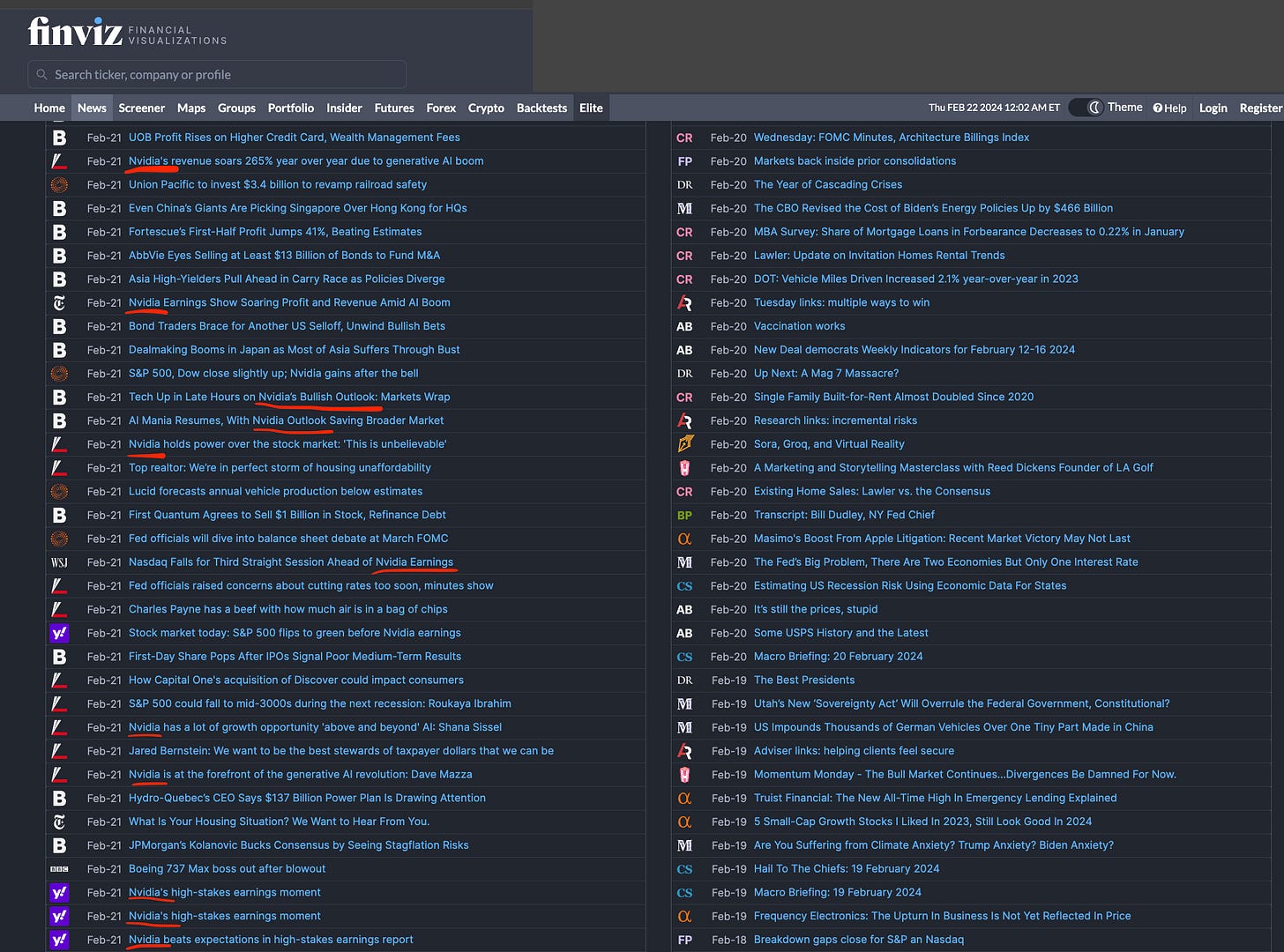Open Momentum Monday - The Bull Market Continues
This screenshot has width=1284, height=952.
tap(965, 774)
